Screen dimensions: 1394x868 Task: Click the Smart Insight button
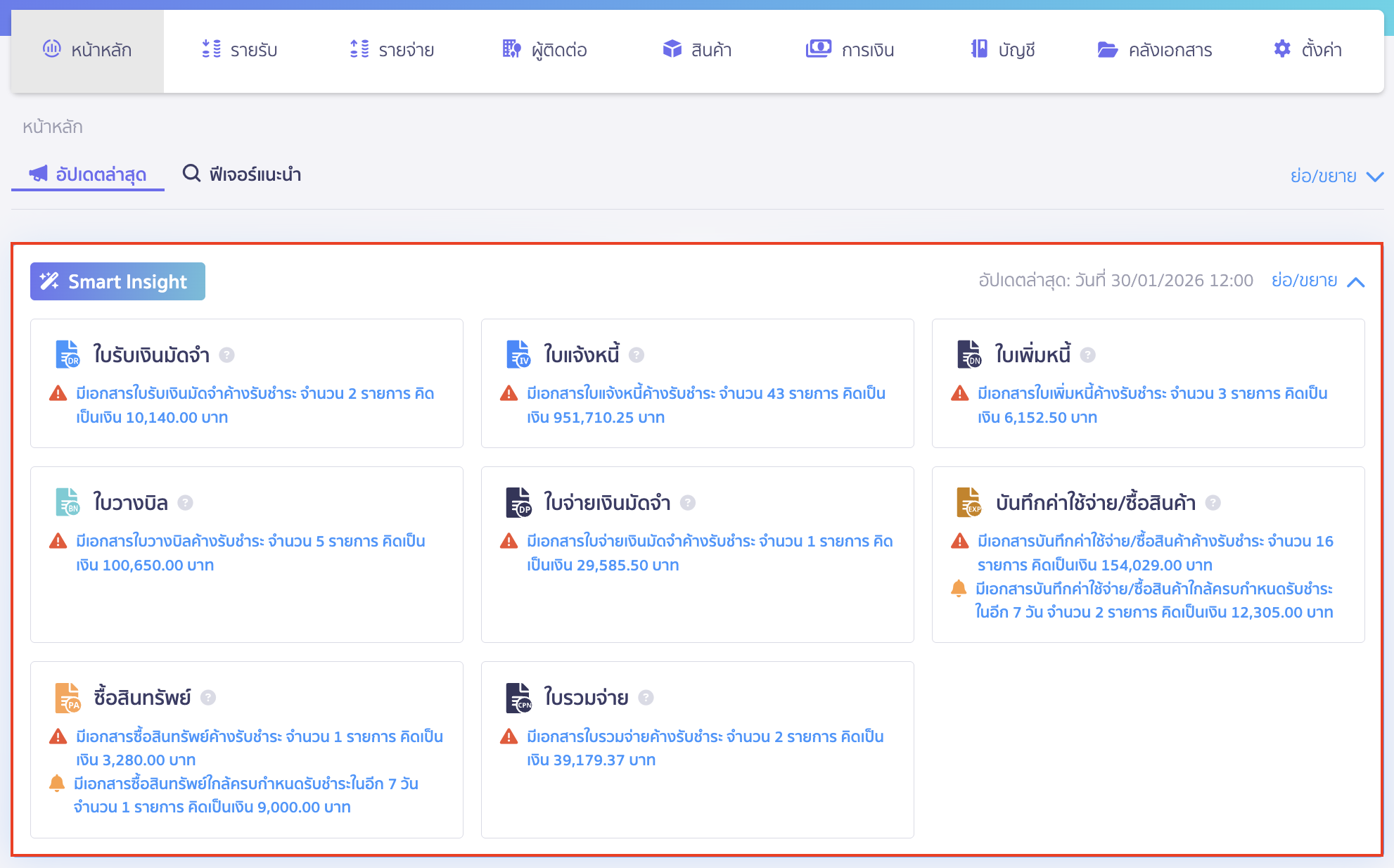click(117, 281)
